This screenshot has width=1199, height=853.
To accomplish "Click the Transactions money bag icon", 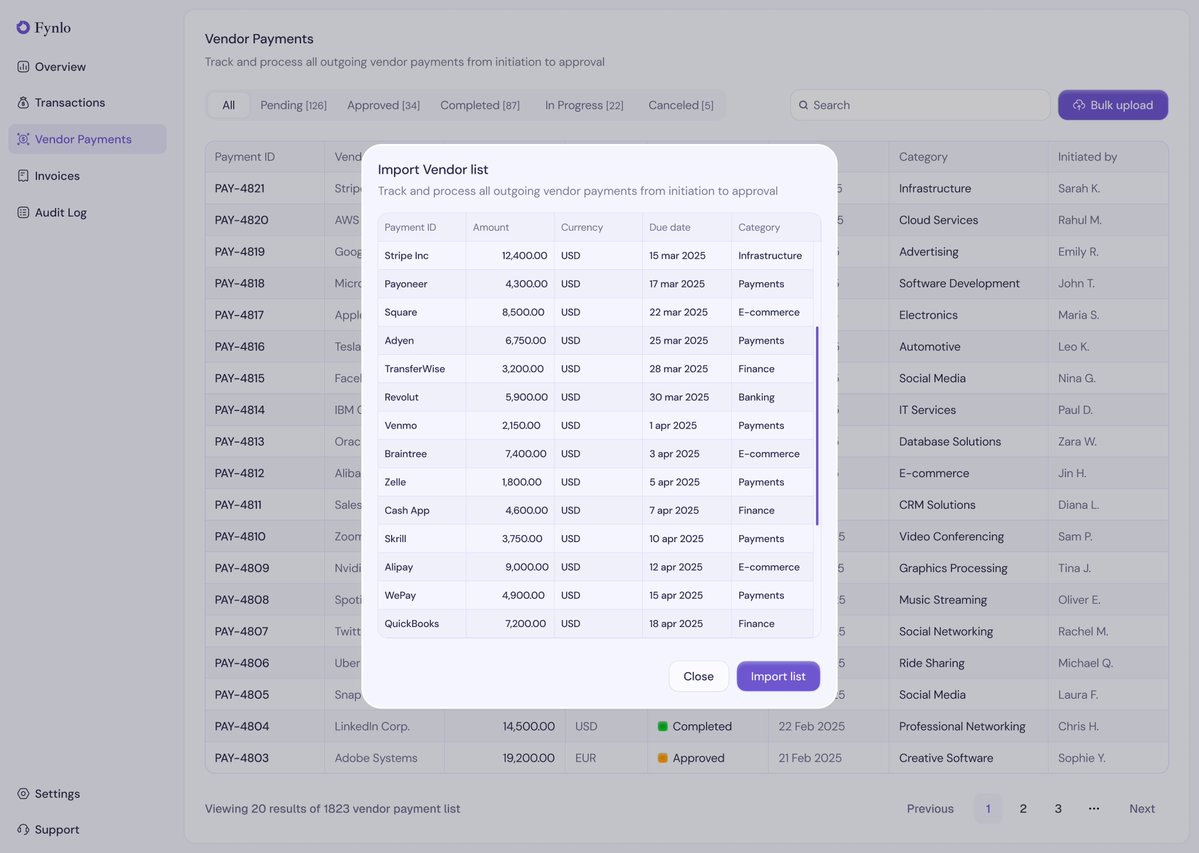I will [23, 102].
